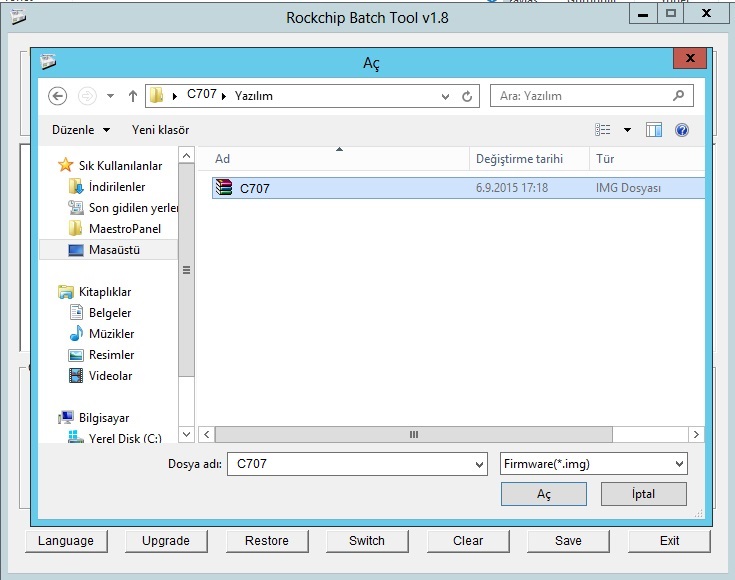The image size is (735, 580).
Task: Click the forward navigation arrow
Action: [x=87, y=96]
